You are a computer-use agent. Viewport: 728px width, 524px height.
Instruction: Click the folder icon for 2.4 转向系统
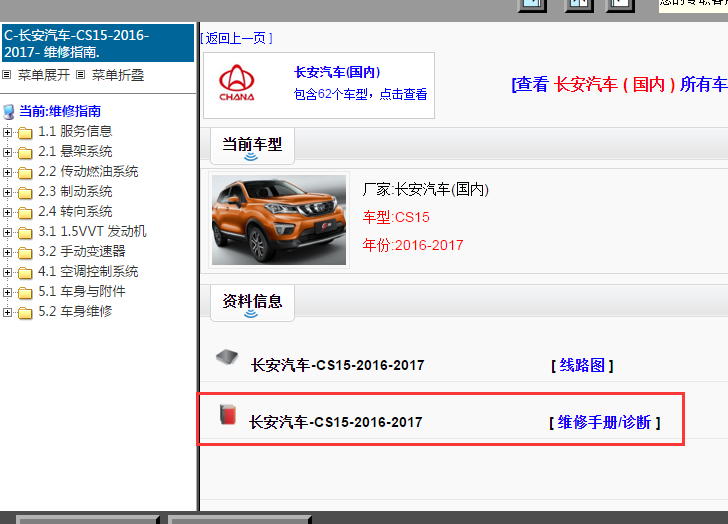(x=25, y=213)
